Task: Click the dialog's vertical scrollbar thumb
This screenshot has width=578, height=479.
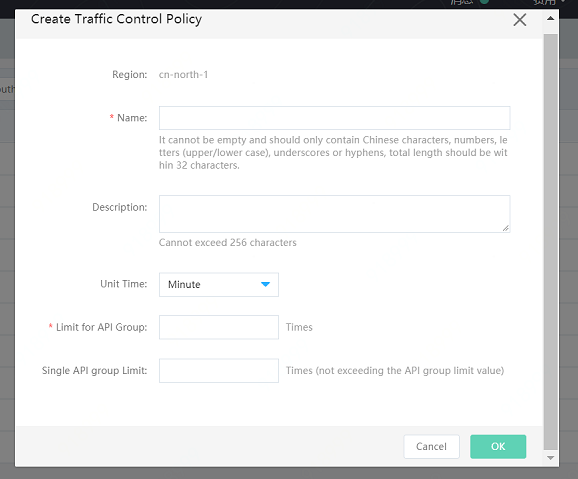Action: click(550, 242)
